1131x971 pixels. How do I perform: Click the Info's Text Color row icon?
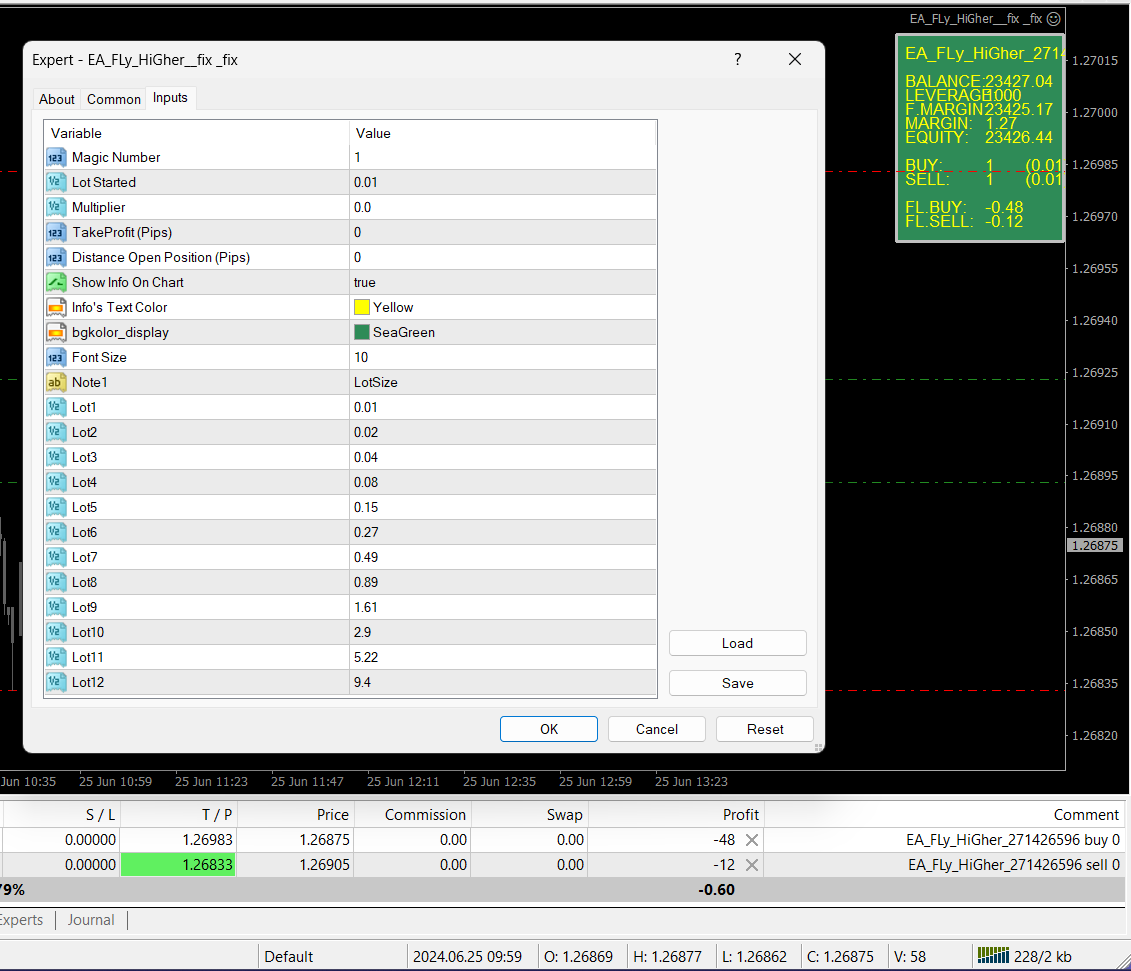coord(56,307)
